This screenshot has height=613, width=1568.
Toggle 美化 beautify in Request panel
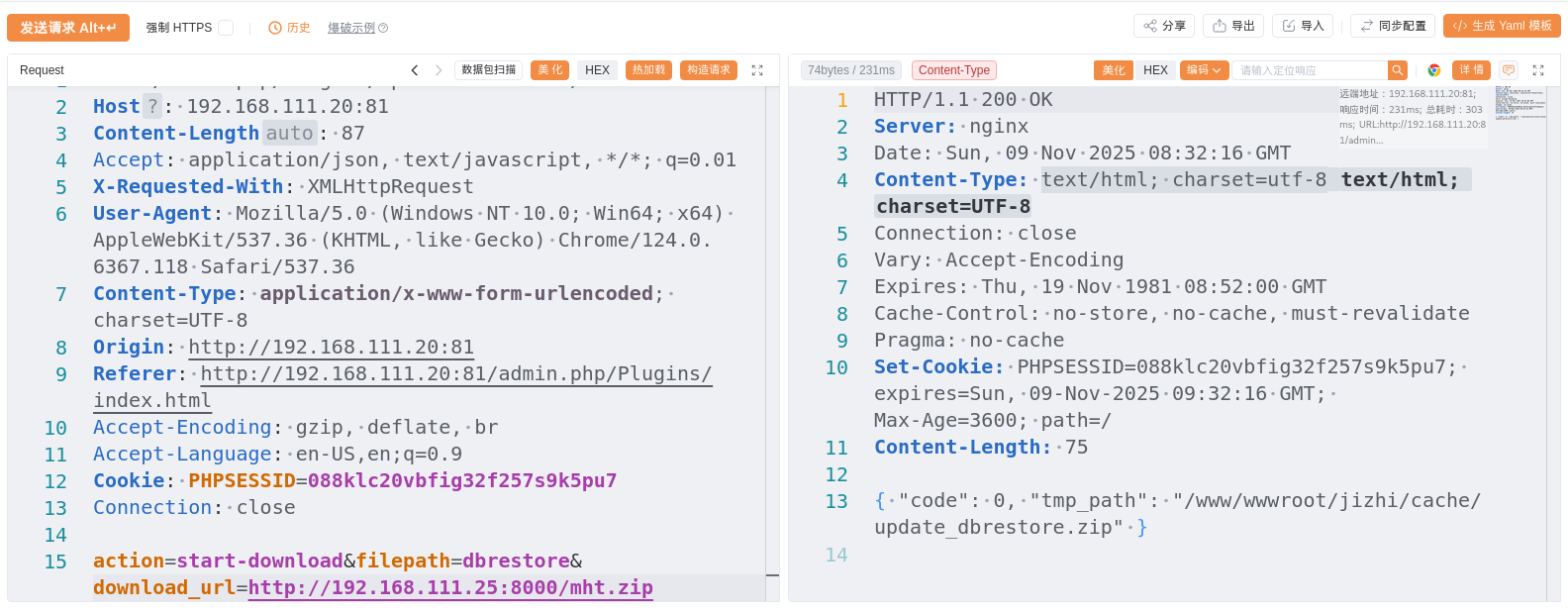549,70
